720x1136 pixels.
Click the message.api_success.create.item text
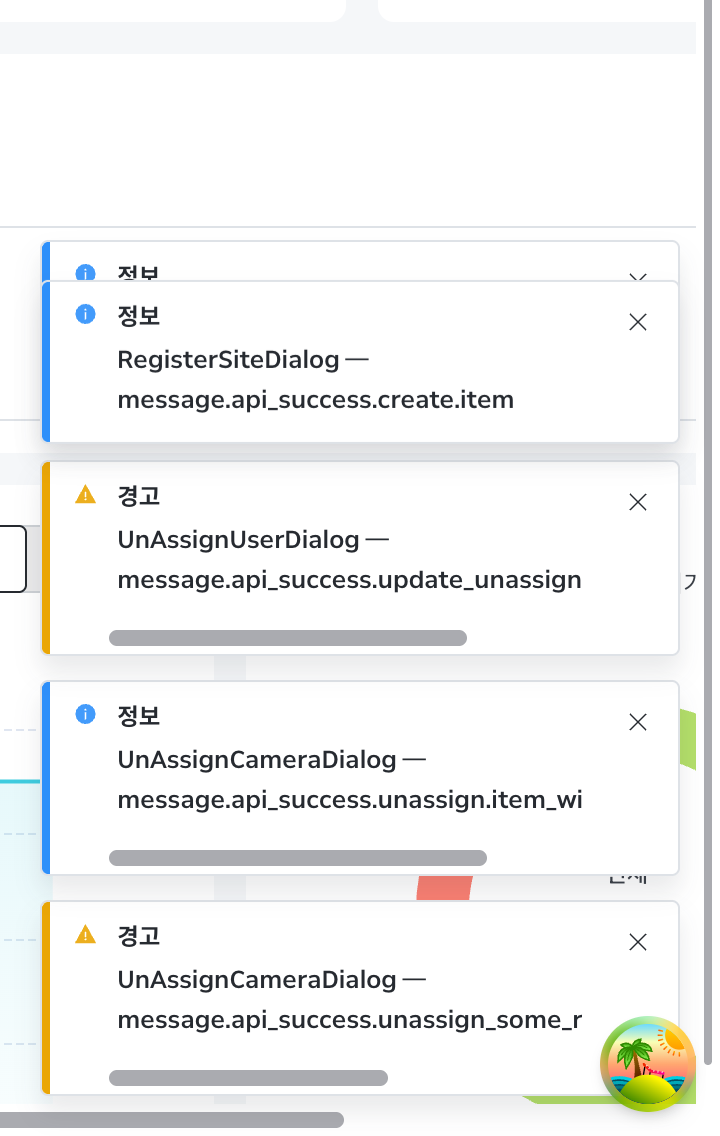pyautogui.click(x=315, y=401)
